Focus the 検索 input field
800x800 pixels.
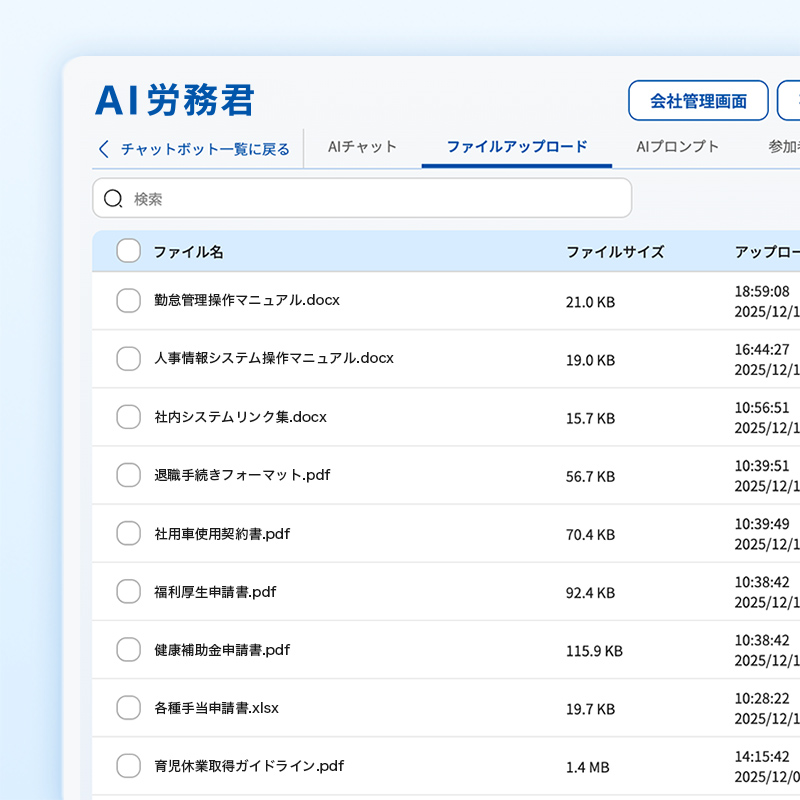coord(370,199)
